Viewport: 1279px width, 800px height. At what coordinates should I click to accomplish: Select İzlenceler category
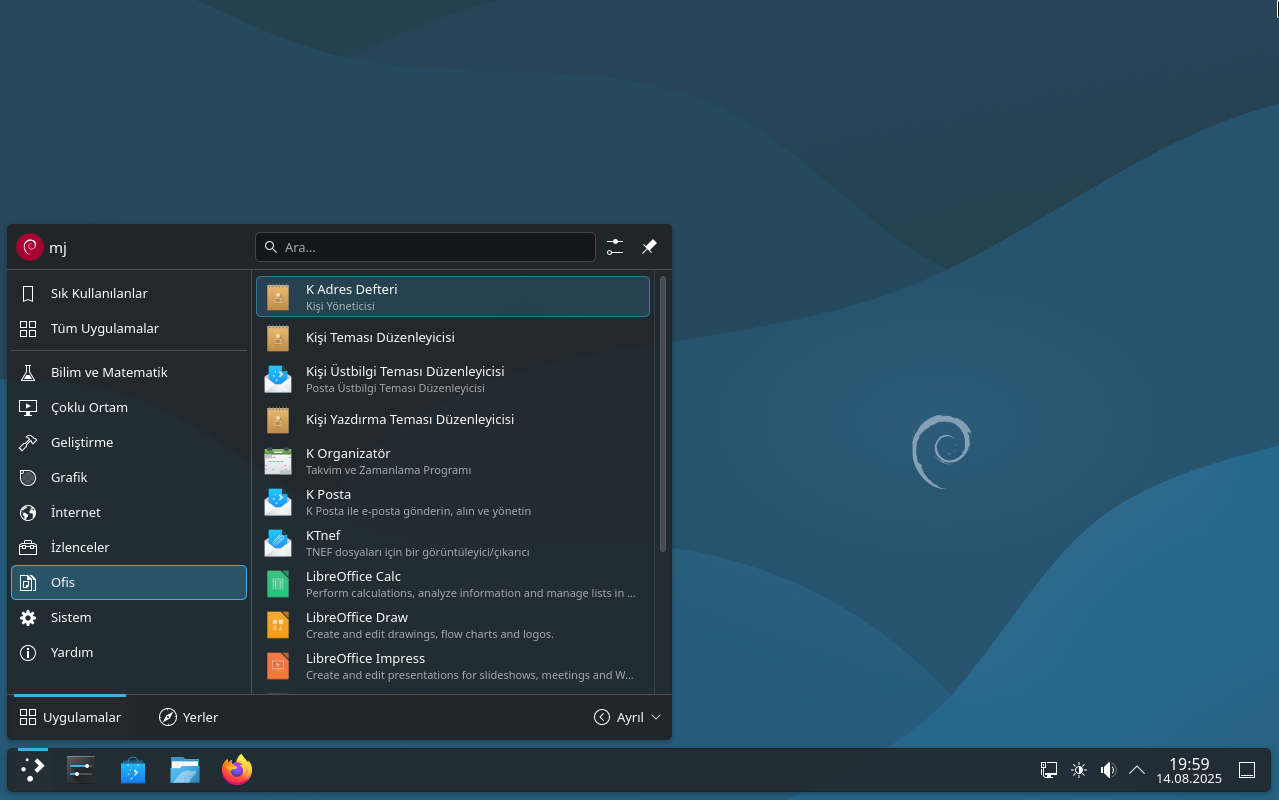tap(129, 548)
